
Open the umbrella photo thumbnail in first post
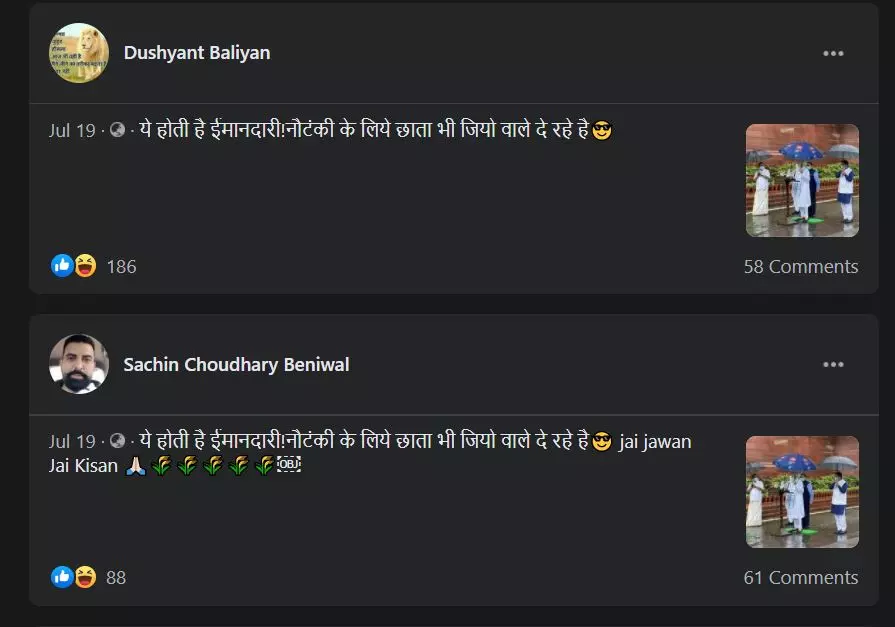coord(802,180)
